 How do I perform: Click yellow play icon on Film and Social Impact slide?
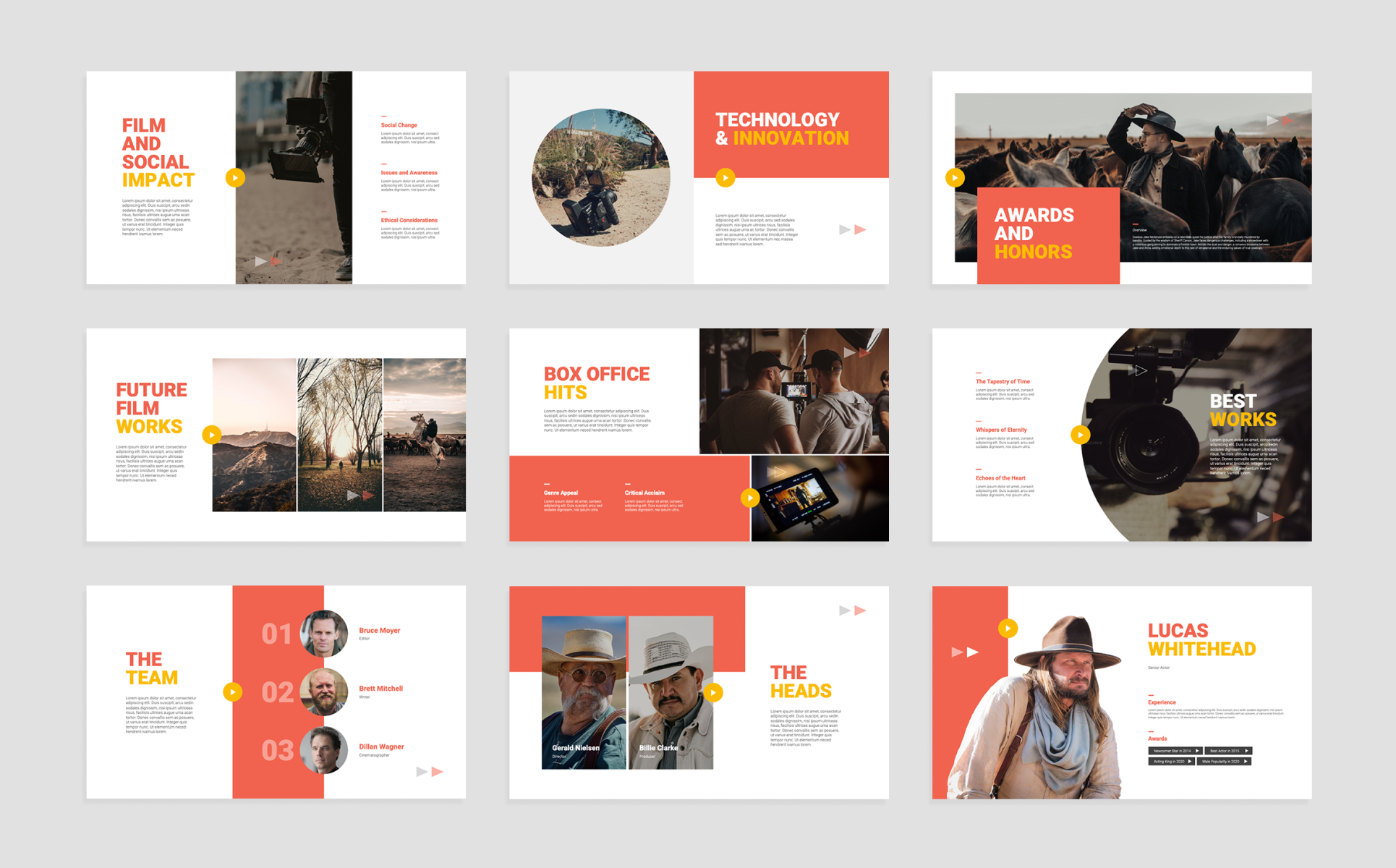pyautogui.click(x=235, y=178)
